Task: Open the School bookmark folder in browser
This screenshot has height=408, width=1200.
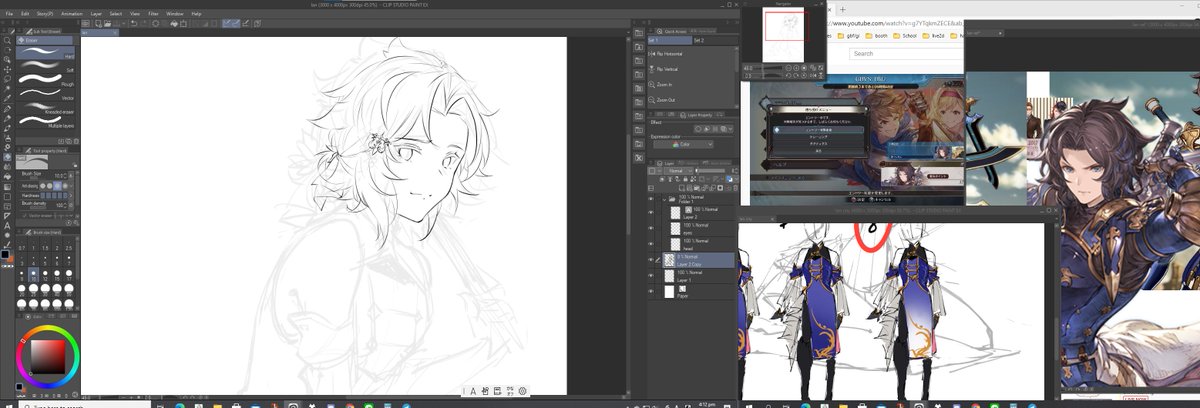Action: point(903,36)
